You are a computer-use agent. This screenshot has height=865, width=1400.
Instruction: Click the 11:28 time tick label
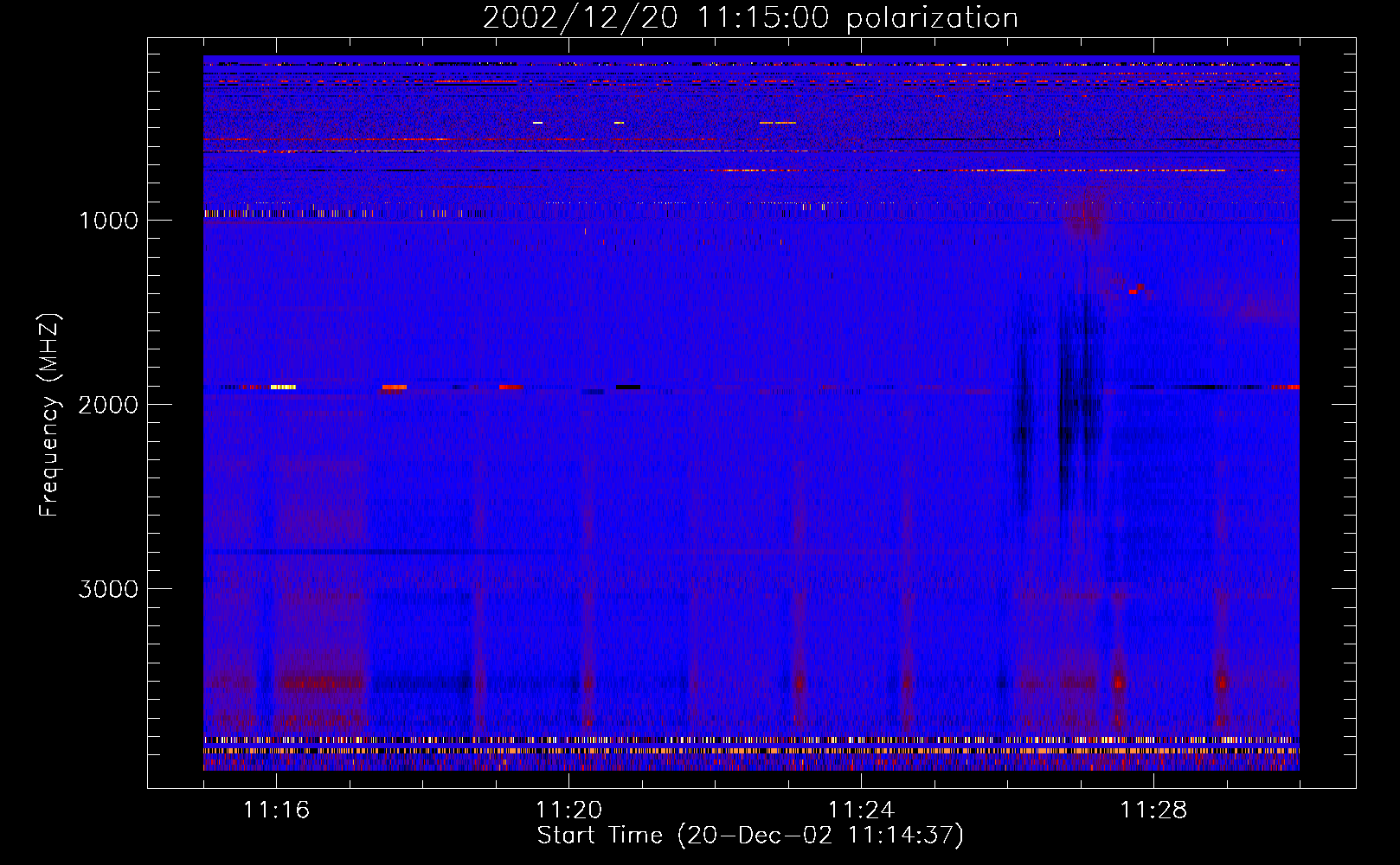[x=1153, y=811]
